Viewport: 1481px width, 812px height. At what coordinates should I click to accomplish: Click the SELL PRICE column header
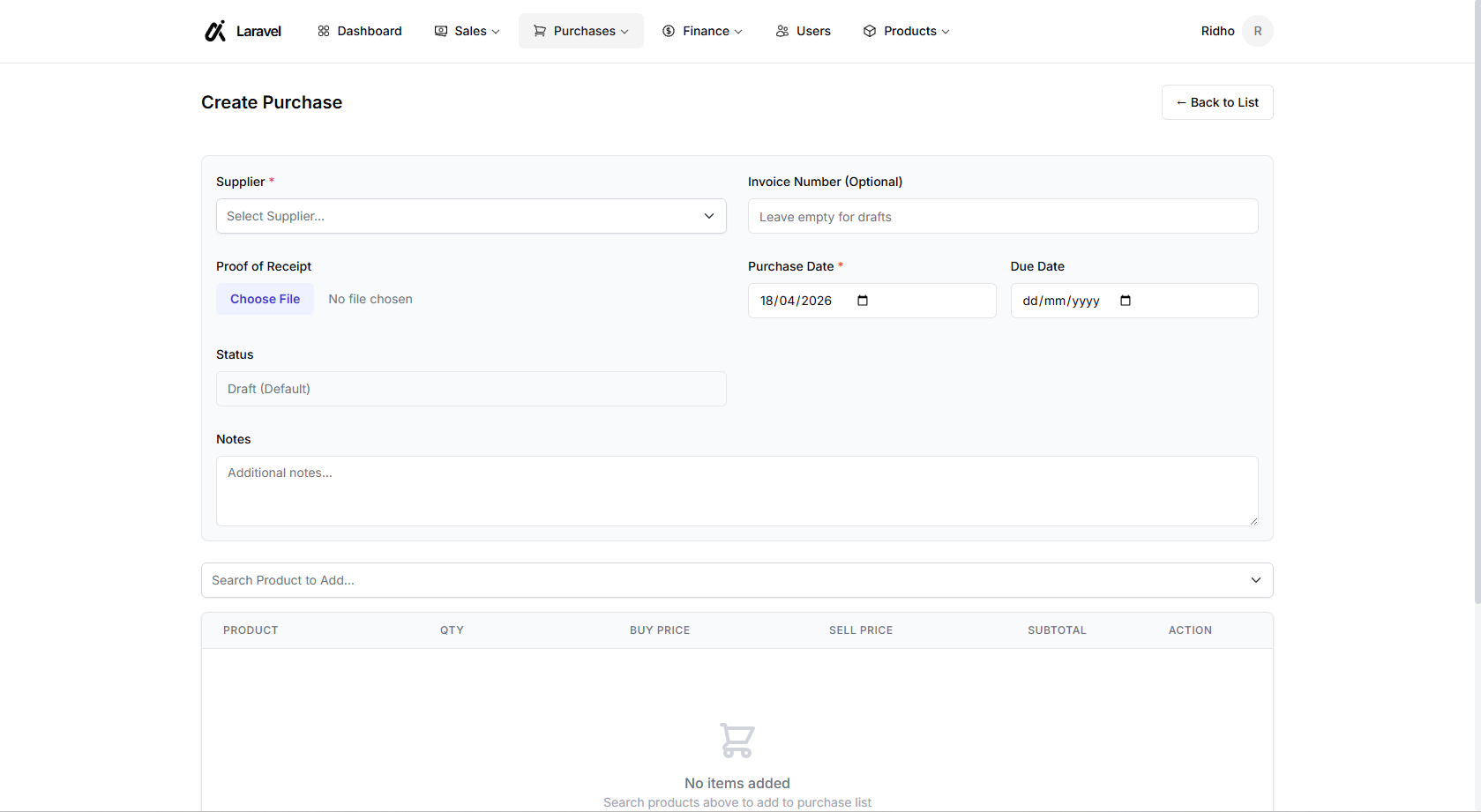861,630
